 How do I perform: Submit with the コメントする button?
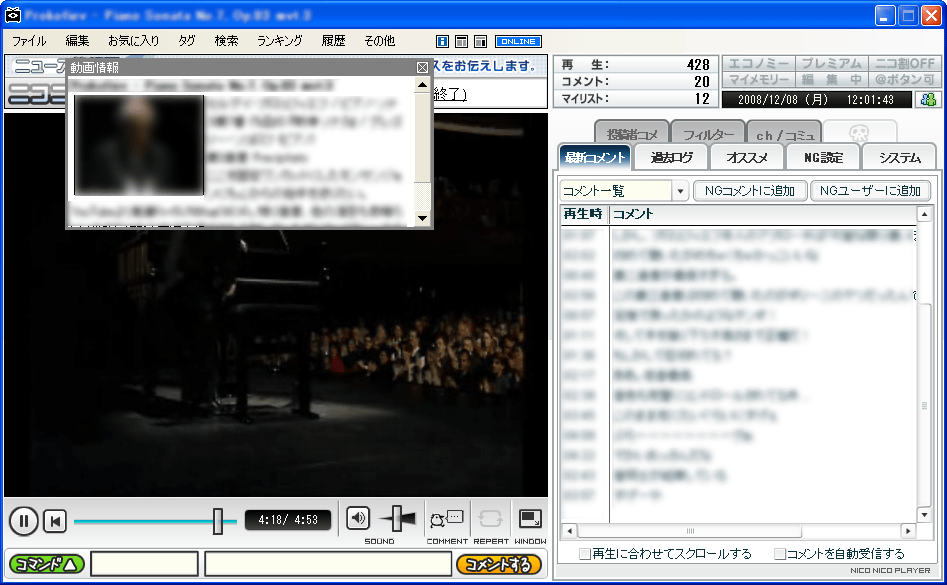click(498, 564)
